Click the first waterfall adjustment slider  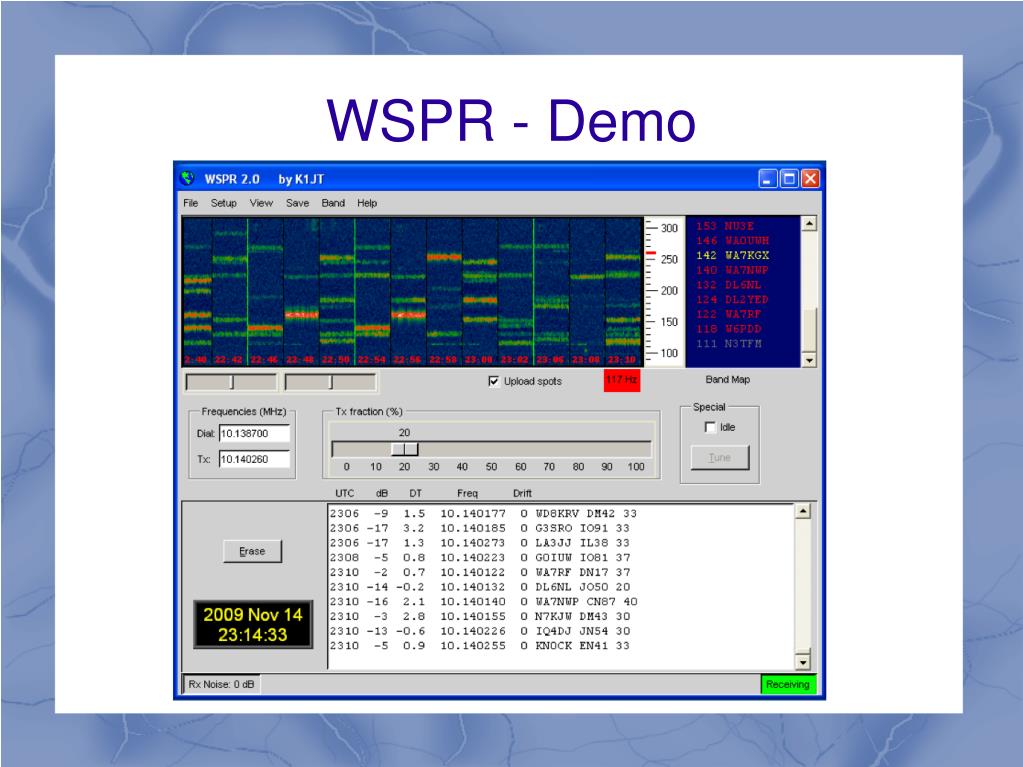[232, 382]
